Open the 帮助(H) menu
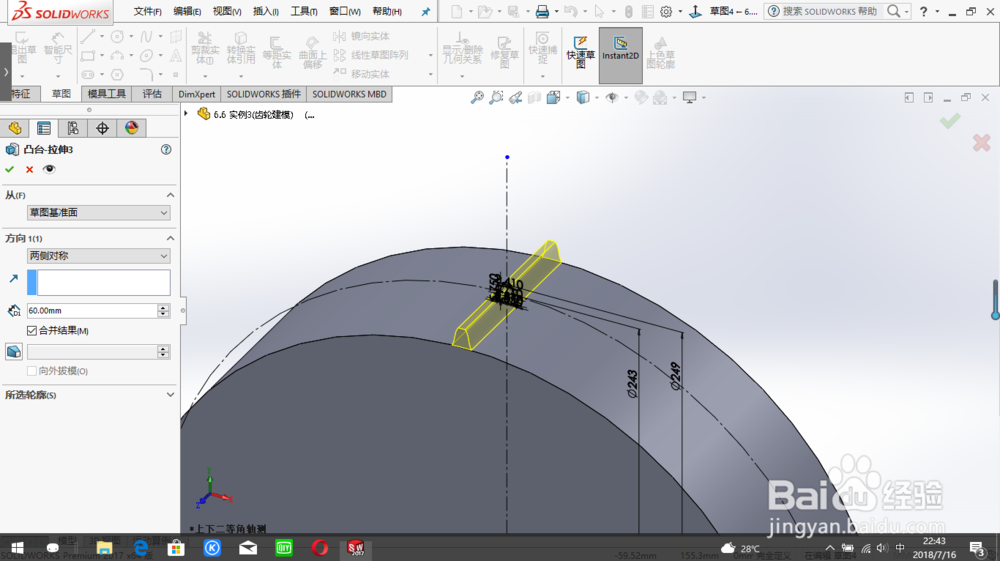Image resolution: width=1000 pixels, height=561 pixels. point(386,11)
